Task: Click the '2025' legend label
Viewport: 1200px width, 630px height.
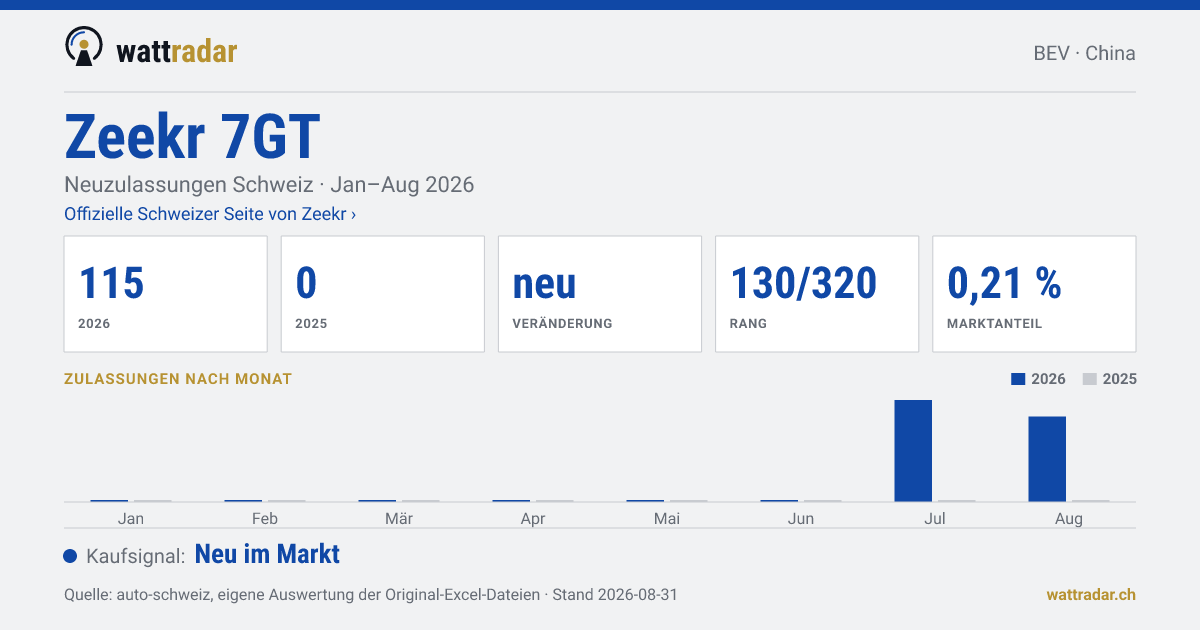Action: (1120, 379)
